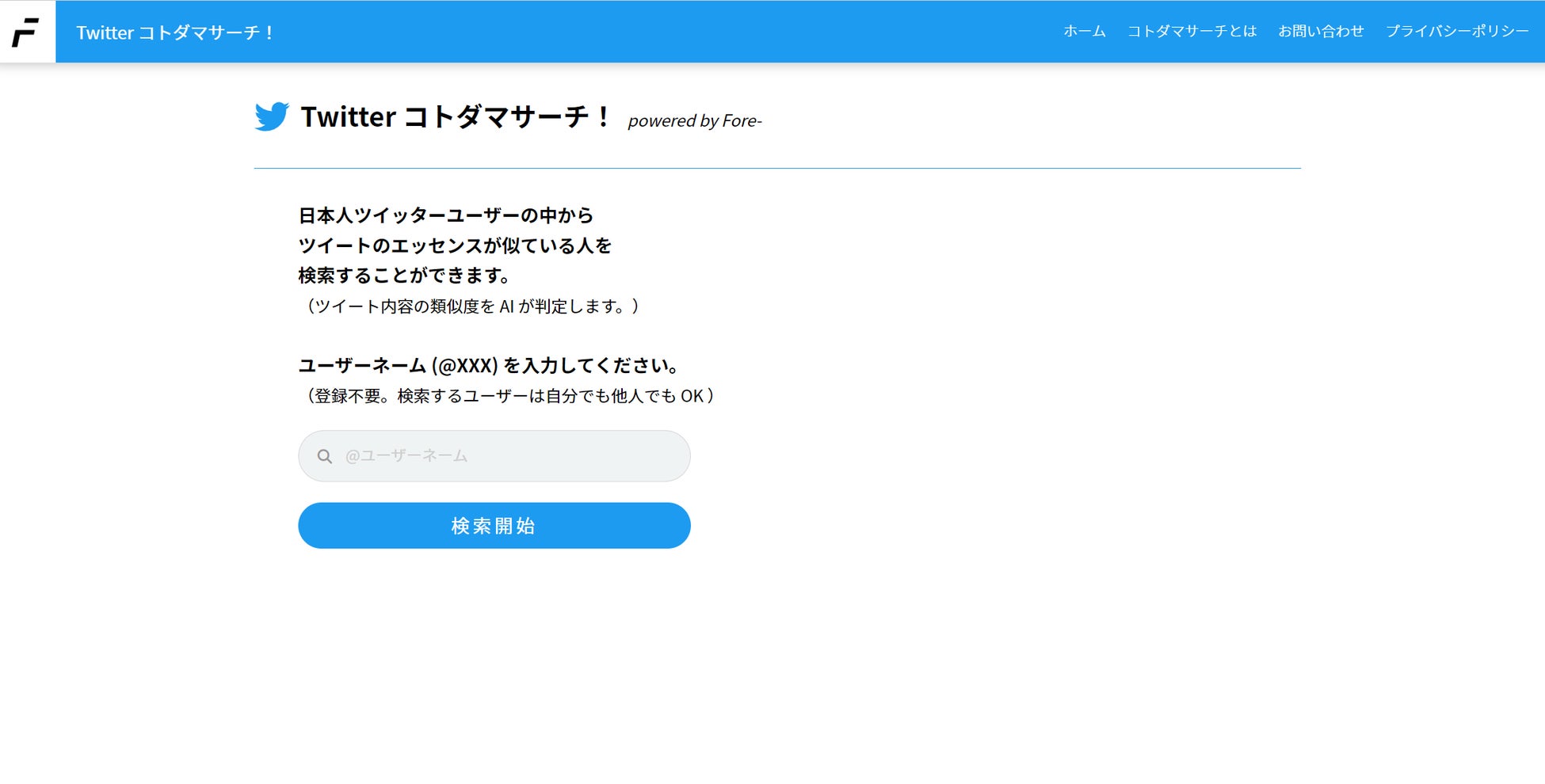Open プライバシーポリシー in the header
The width and height of the screenshot is (1545, 784).
click(1457, 31)
